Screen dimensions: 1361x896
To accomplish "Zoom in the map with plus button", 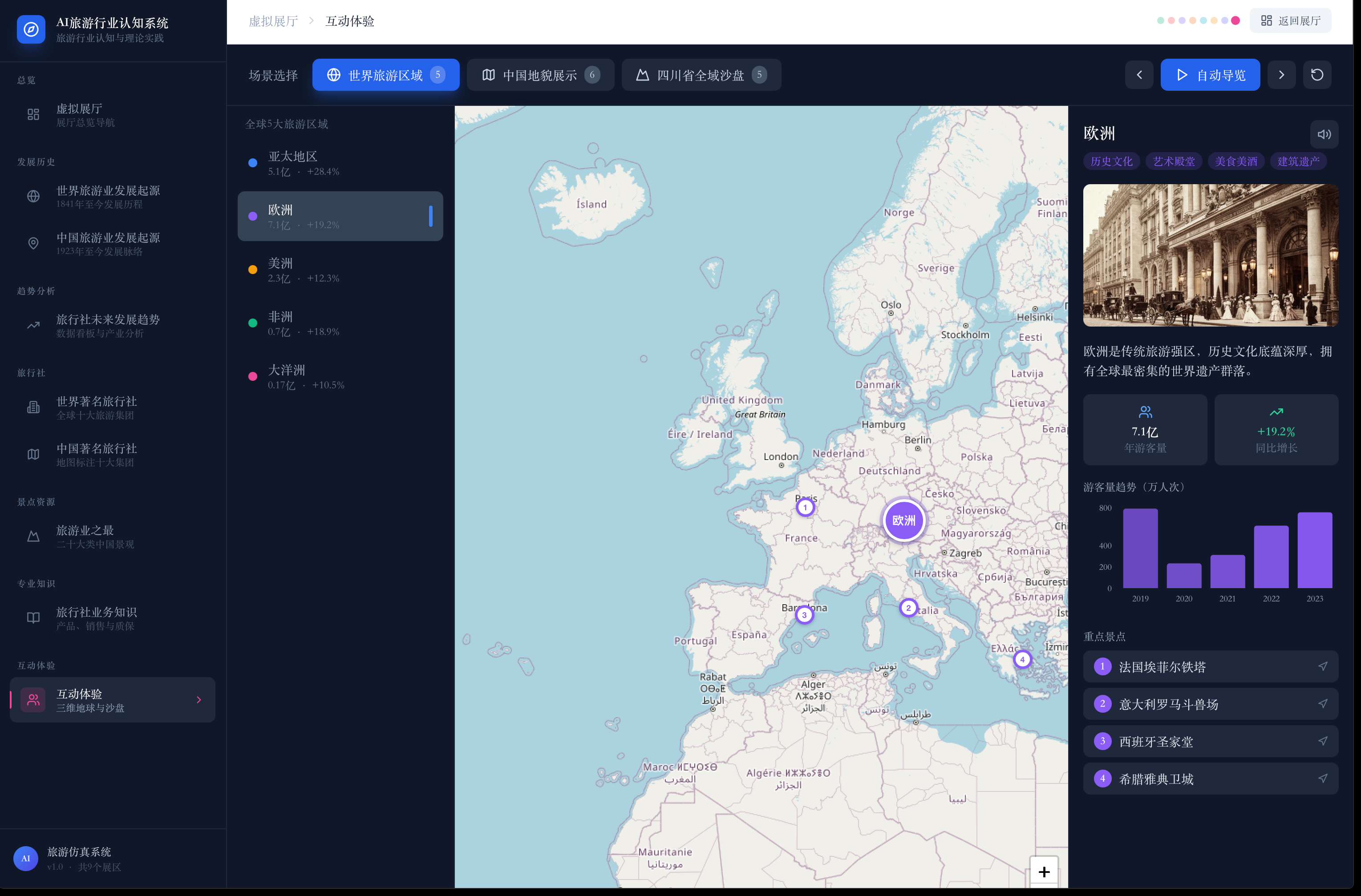I will [1044, 872].
